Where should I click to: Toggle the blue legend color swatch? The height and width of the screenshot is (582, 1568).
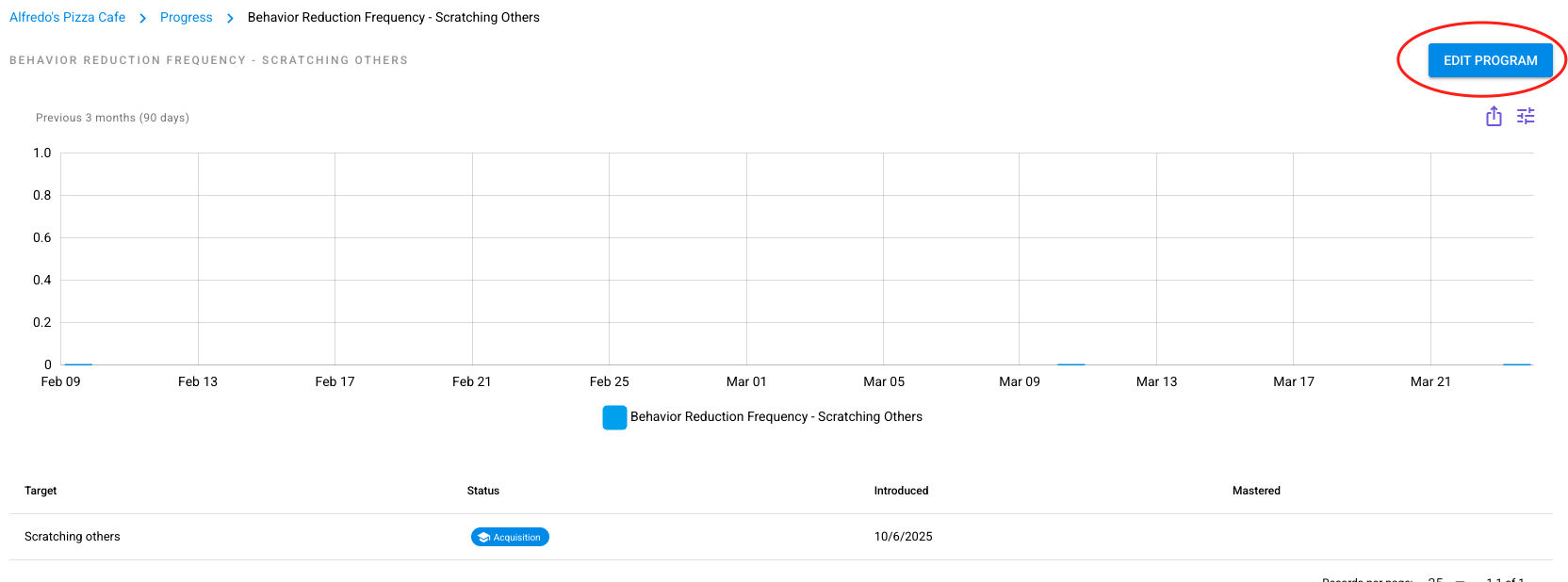click(x=614, y=417)
